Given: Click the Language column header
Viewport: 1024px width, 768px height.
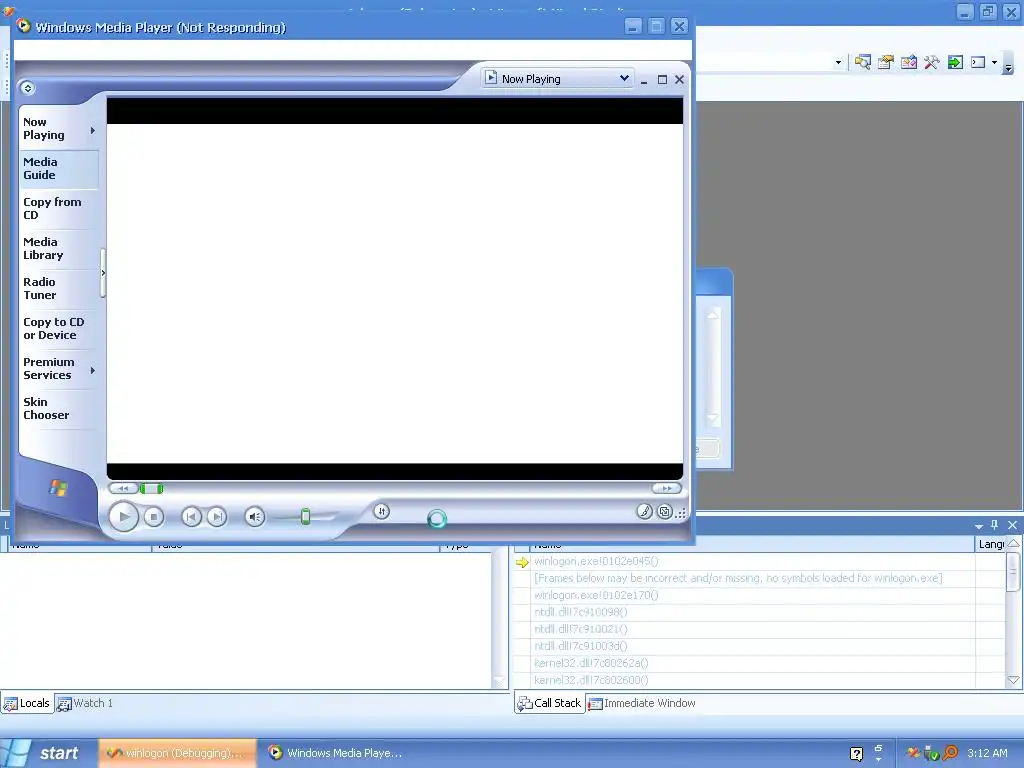Looking at the screenshot, I should coord(991,544).
